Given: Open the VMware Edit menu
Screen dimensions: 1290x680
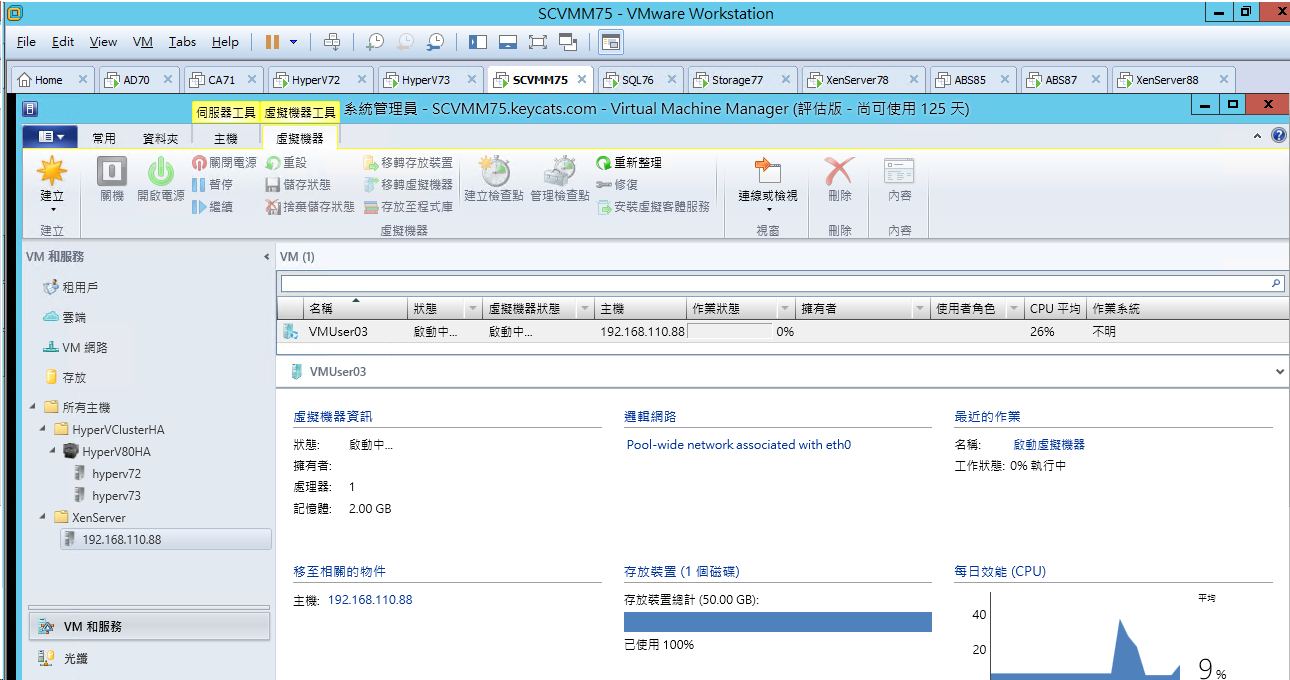Looking at the screenshot, I should [63, 42].
